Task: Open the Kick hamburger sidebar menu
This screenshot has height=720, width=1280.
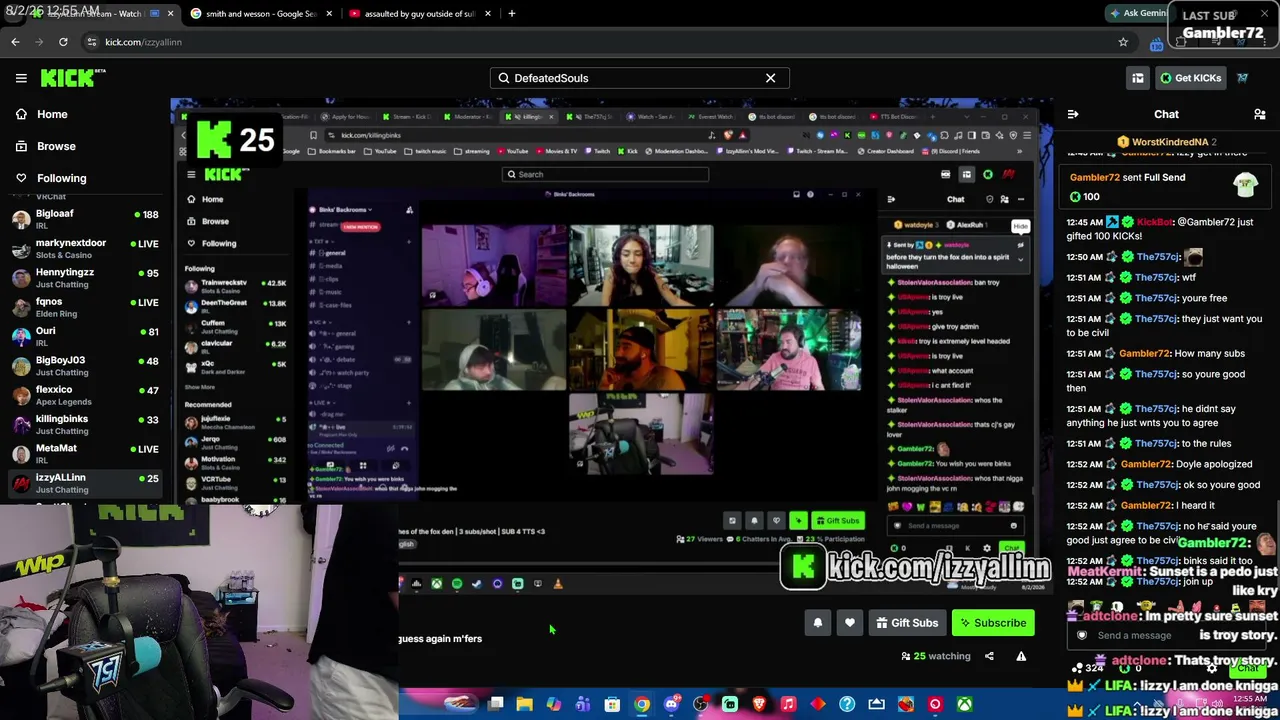Action: pyautogui.click(x=21, y=78)
